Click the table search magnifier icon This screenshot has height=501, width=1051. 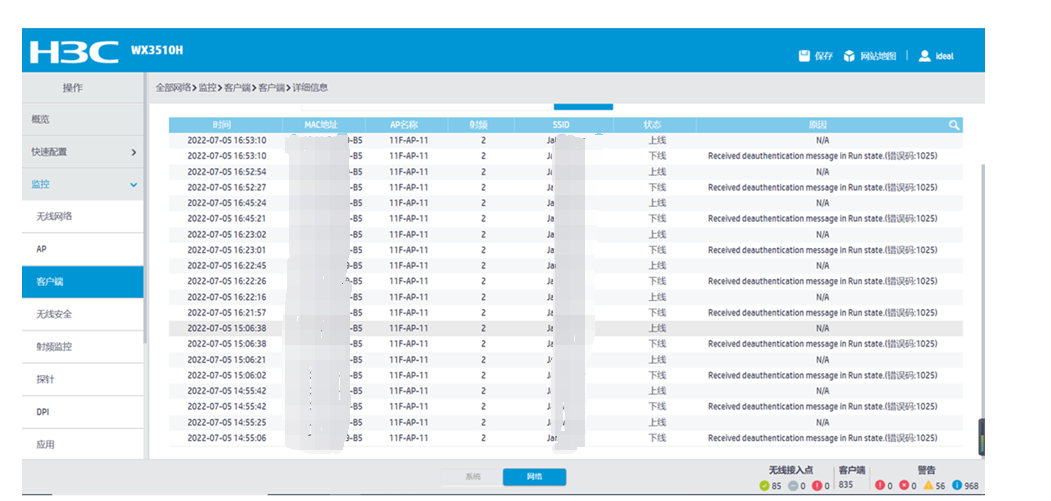pos(954,125)
